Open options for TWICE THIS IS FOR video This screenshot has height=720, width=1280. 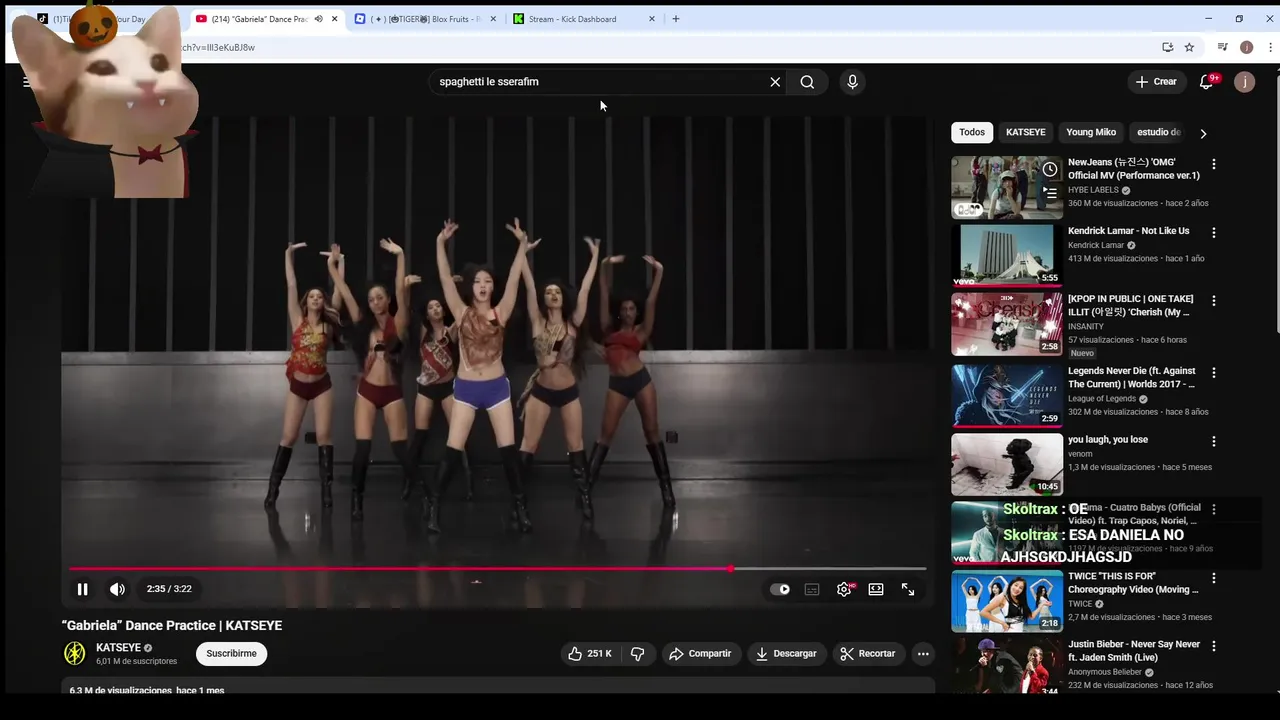1214,578
